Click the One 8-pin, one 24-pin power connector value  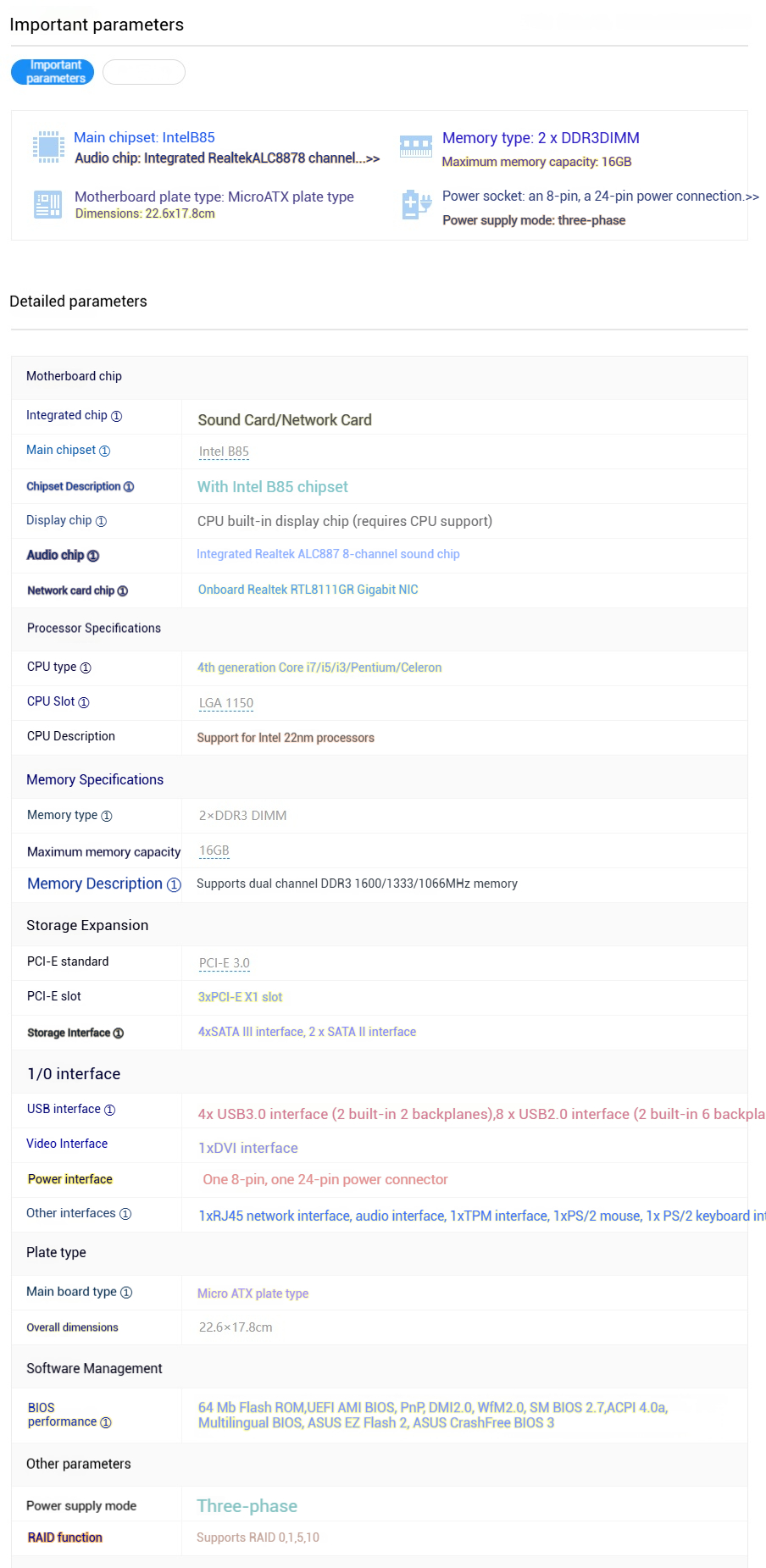coord(325,1179)
